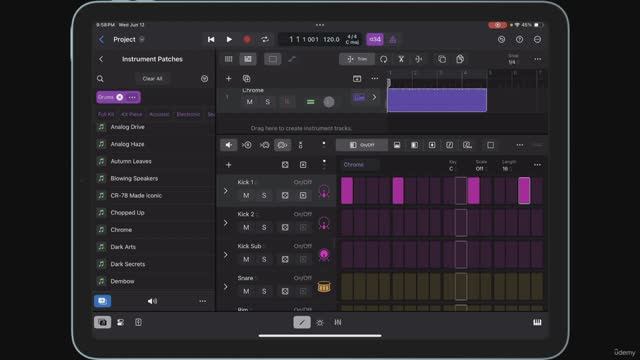Open the pattern Length setting
Viewport: 640px width, 360px height.
point(509,165)
